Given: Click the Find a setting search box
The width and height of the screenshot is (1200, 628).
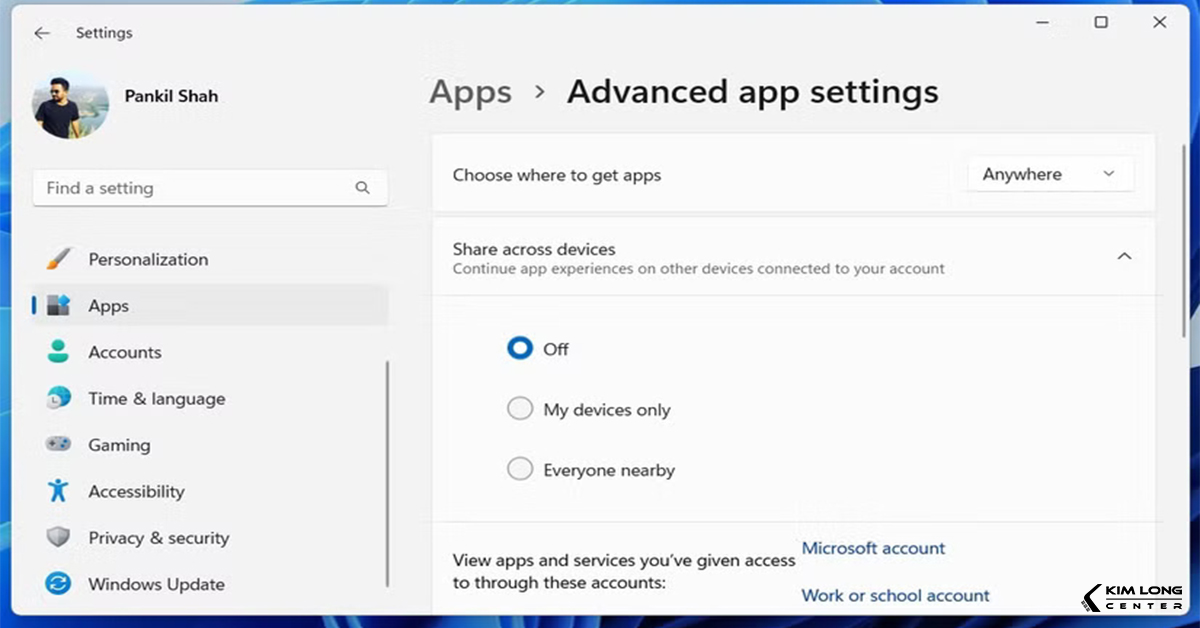Looking at the screenshot, I should (195, 188).
